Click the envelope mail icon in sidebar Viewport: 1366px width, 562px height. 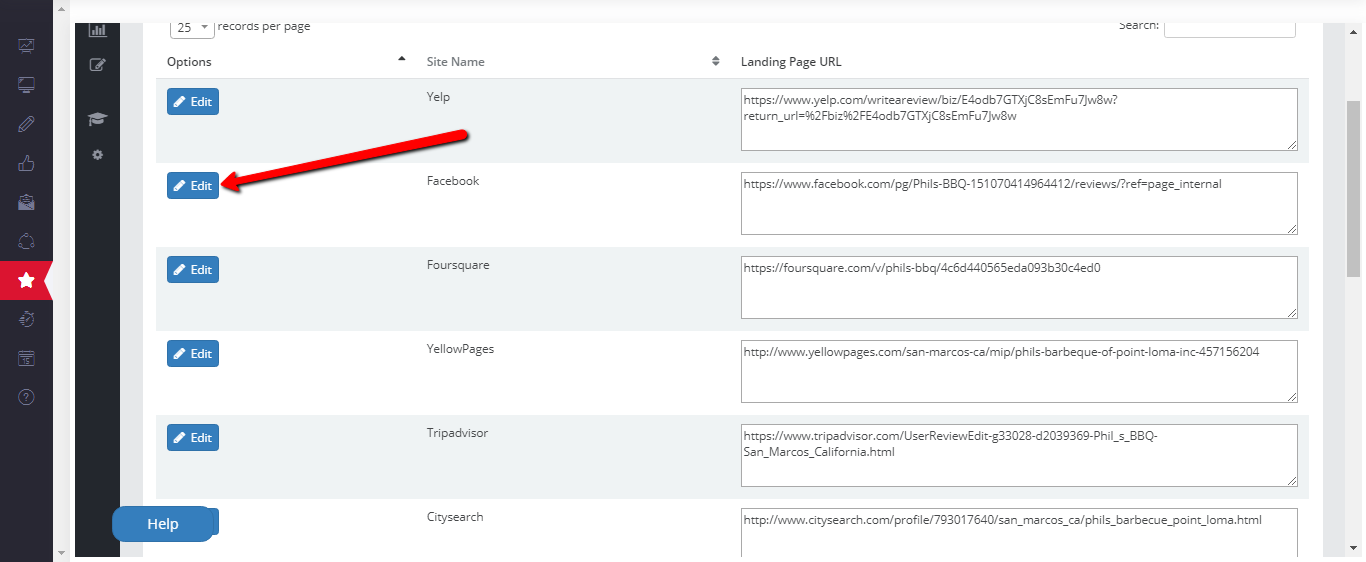coord(26,203)
